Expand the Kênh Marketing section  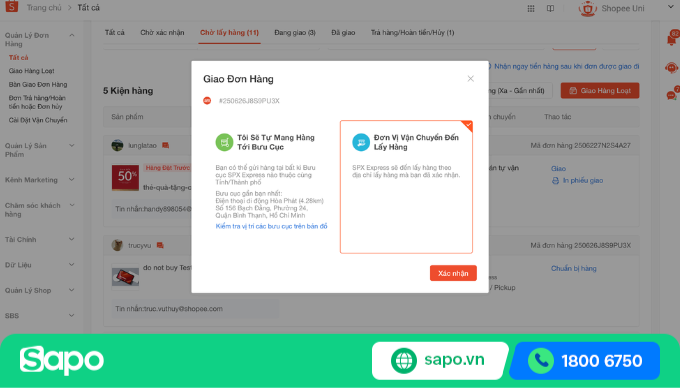[x=72, y=180]
